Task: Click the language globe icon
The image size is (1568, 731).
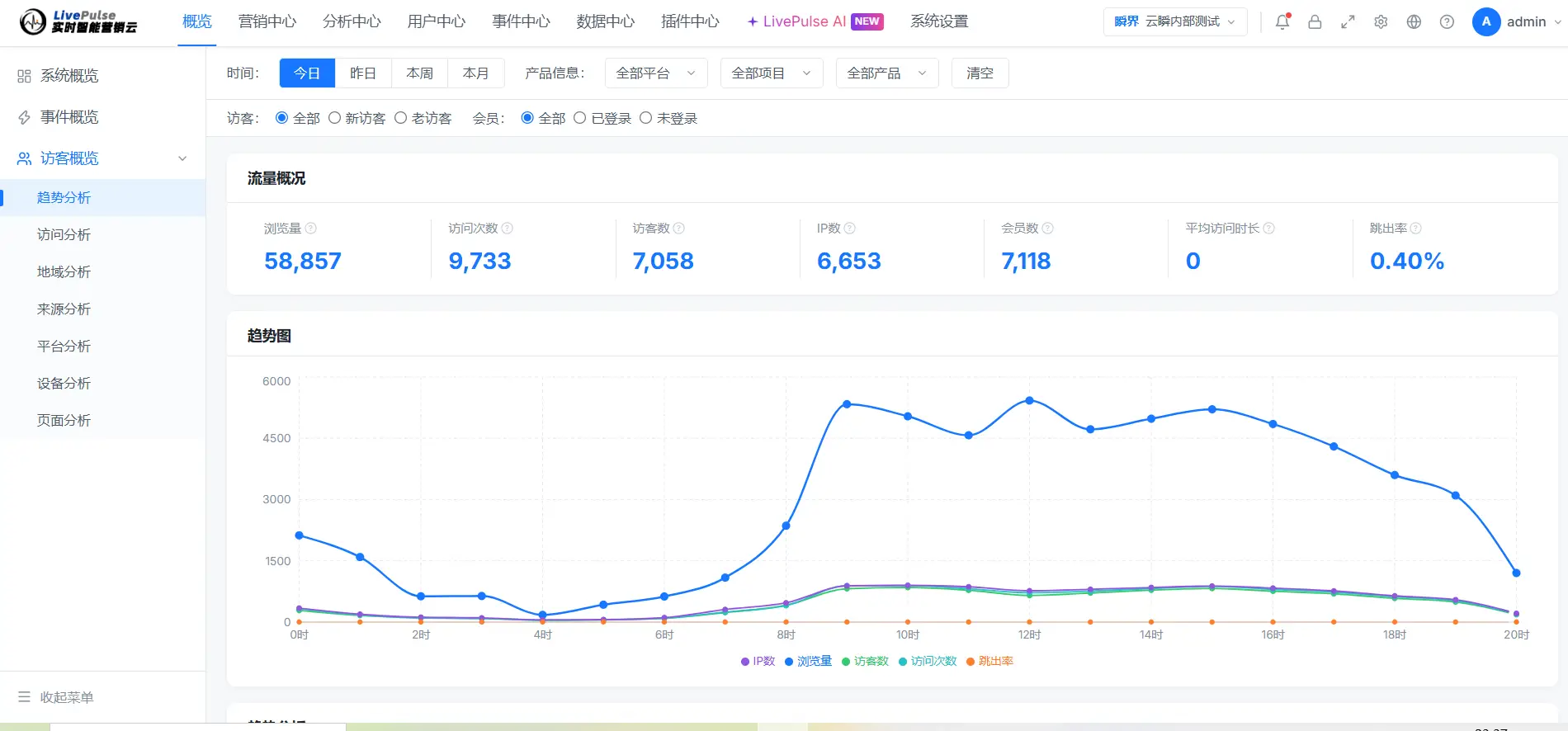Action: pos(1414,22)
